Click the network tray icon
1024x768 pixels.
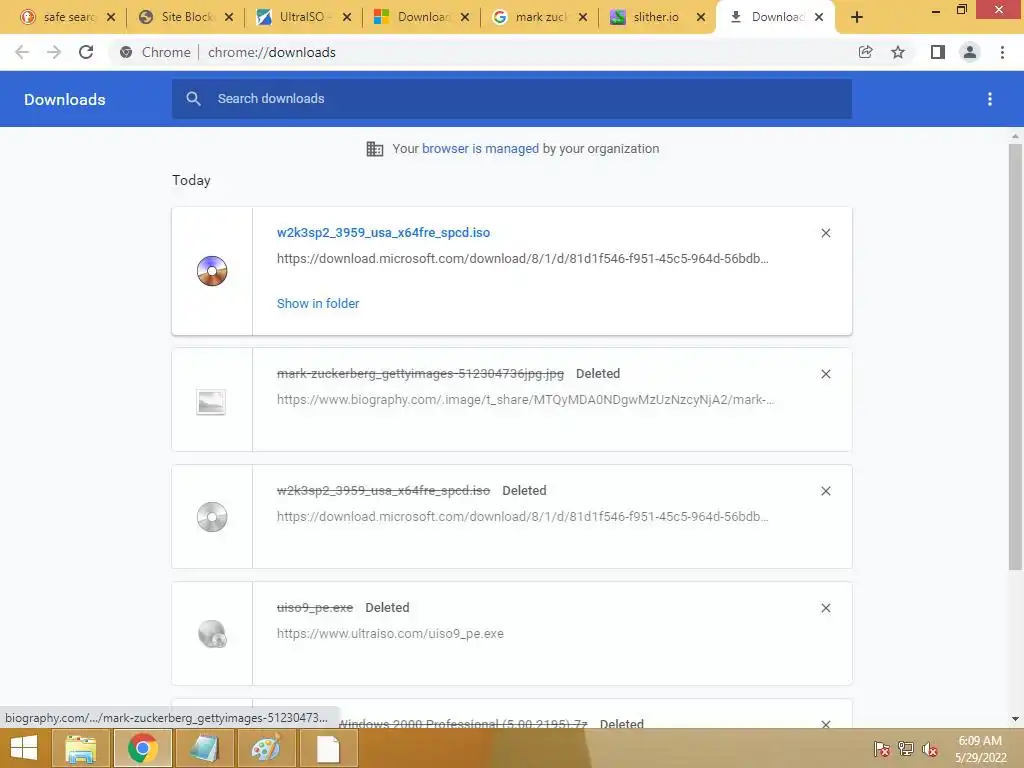(906, 749)
